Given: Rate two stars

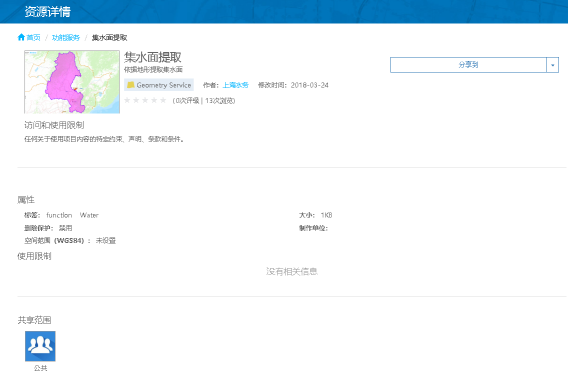Looking at the screenshot, I should (136, 100).
